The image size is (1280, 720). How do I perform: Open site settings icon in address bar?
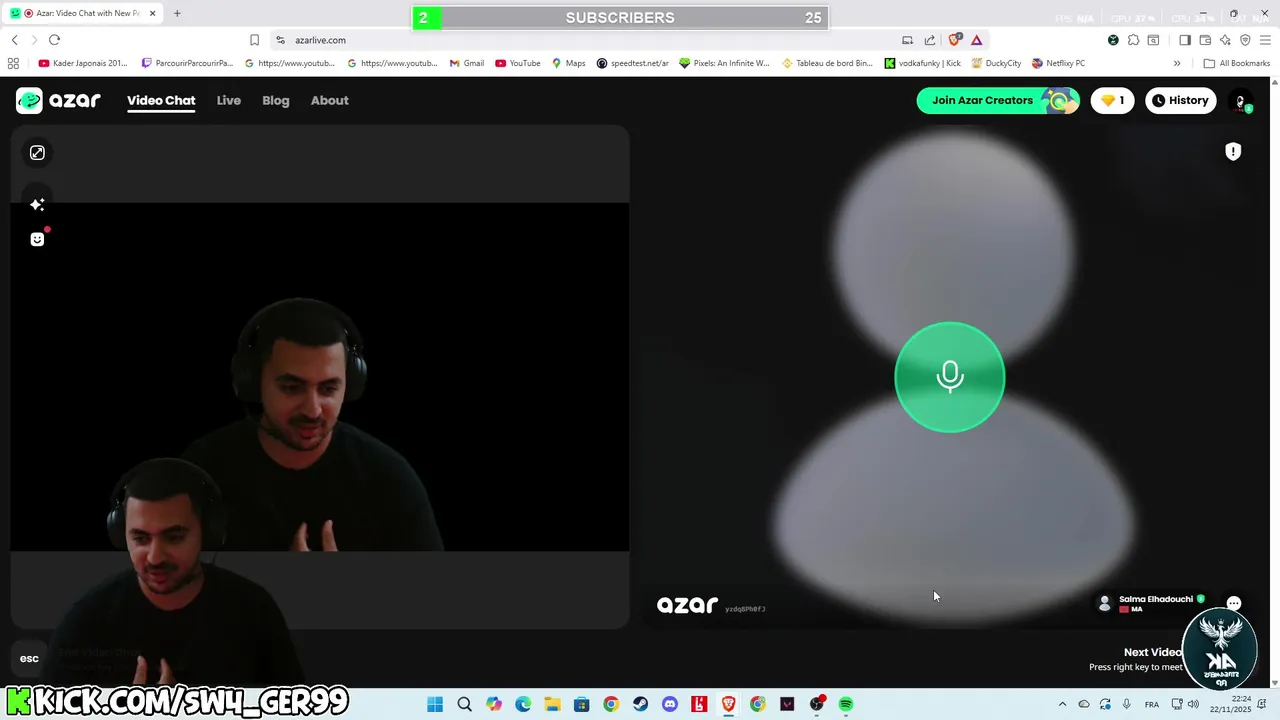(x=281, y=40)
